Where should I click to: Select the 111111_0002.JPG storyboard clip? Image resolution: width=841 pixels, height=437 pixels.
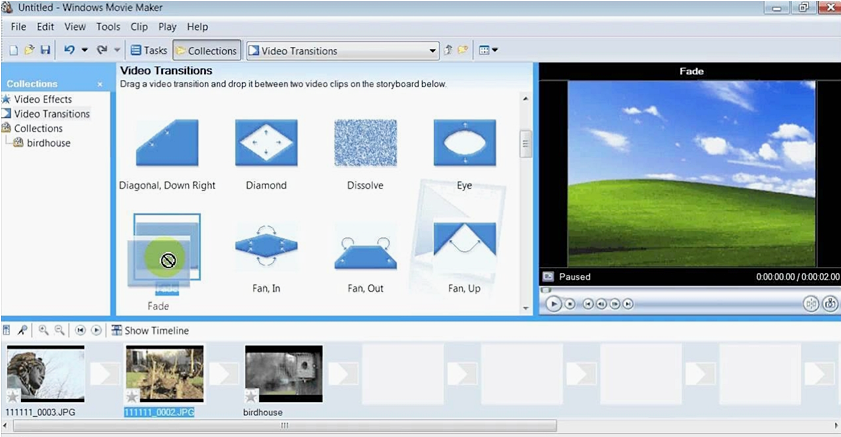[165, 374]
